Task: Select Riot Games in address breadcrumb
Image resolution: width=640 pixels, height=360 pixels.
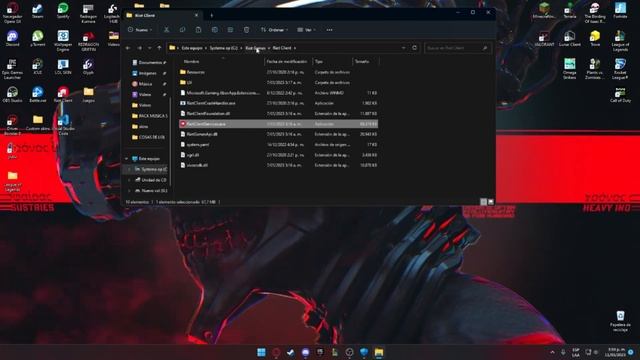Action: (x=256, y=48)
